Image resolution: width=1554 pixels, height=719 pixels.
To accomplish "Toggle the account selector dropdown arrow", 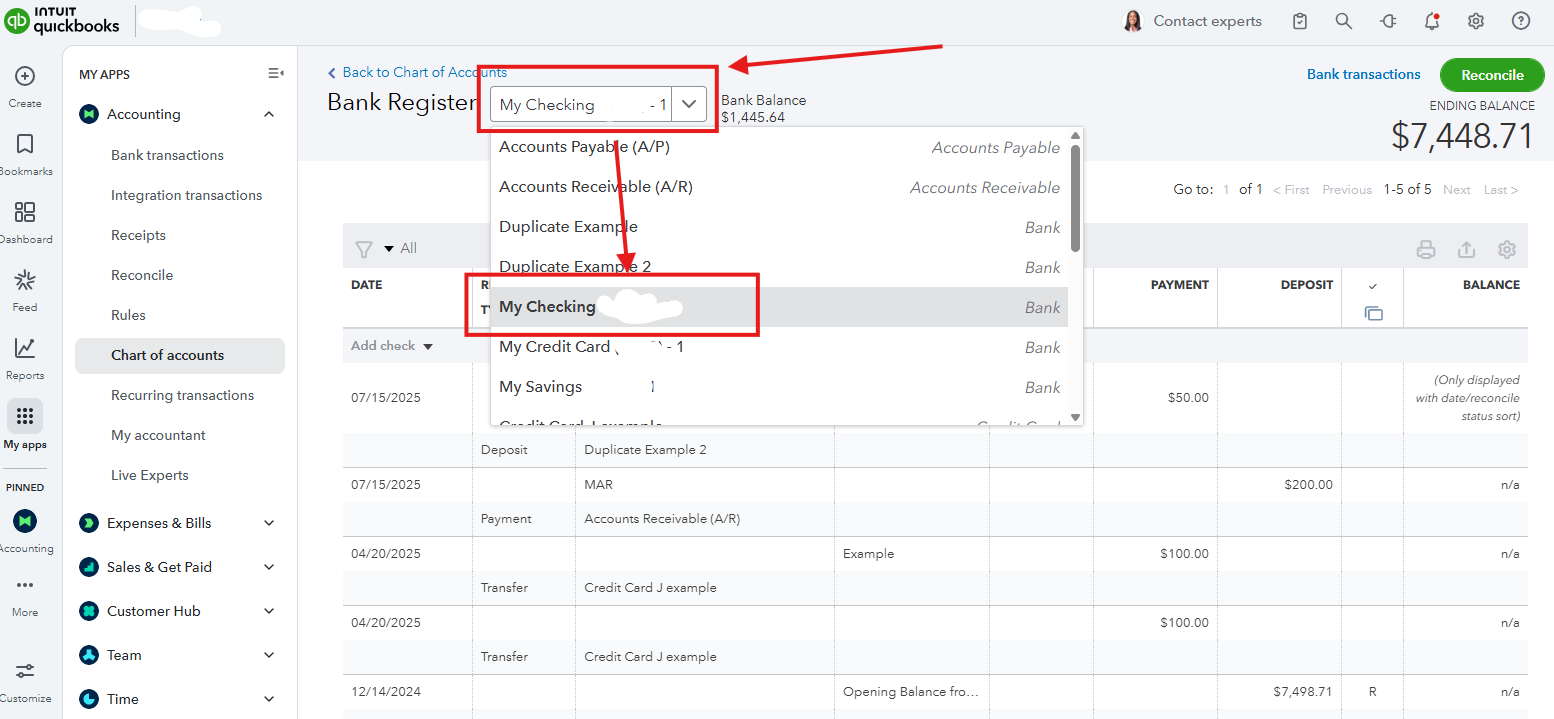I will point(689,104).
